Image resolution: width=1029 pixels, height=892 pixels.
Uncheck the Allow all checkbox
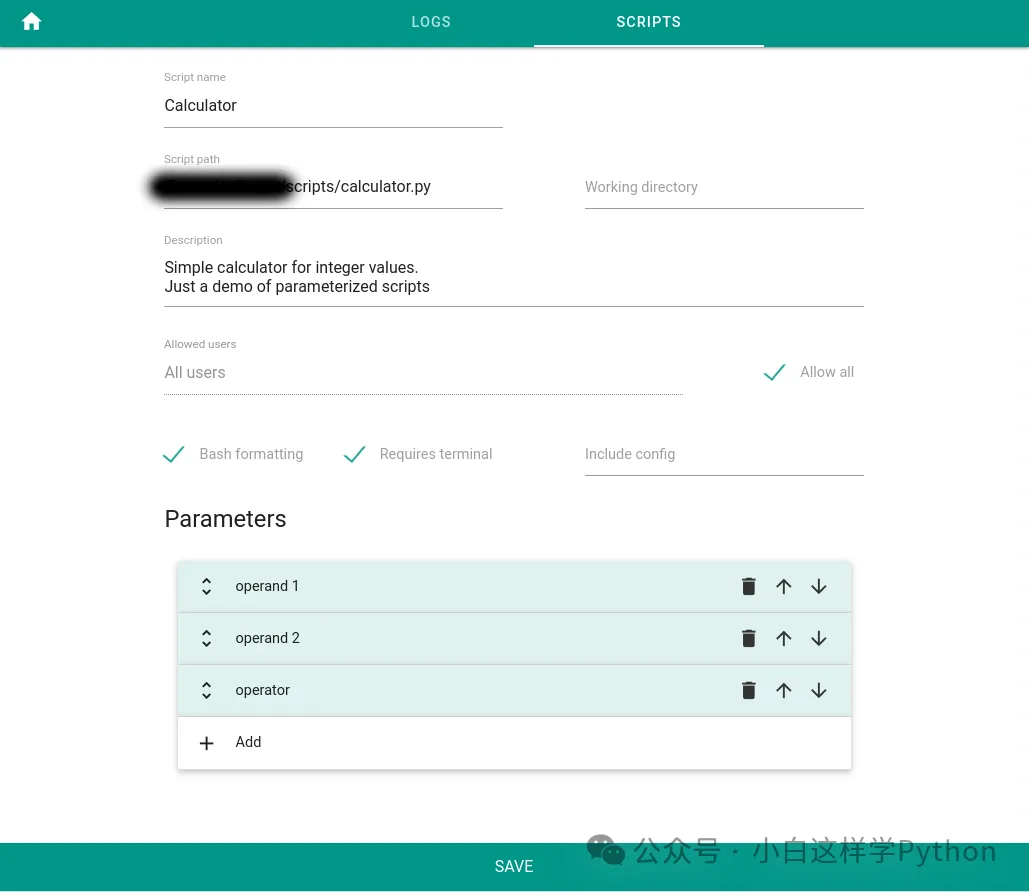point(774,373)
